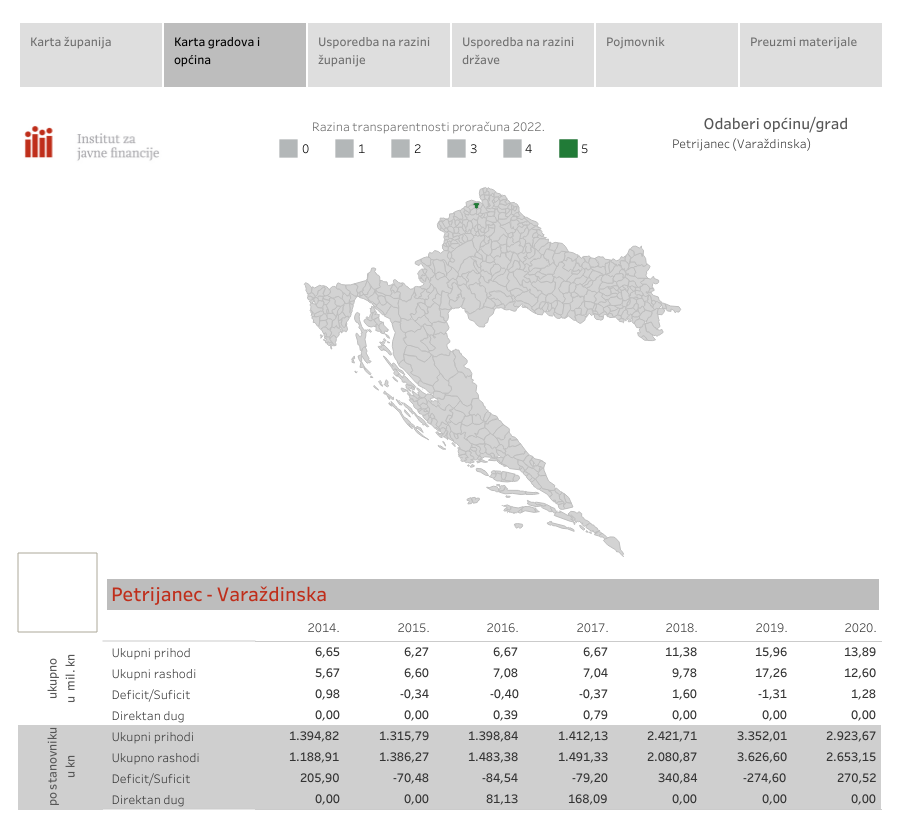This screenshot has height=826, width=899.
Task: Select transparency level 0 legend swatch
Action: 289,149
